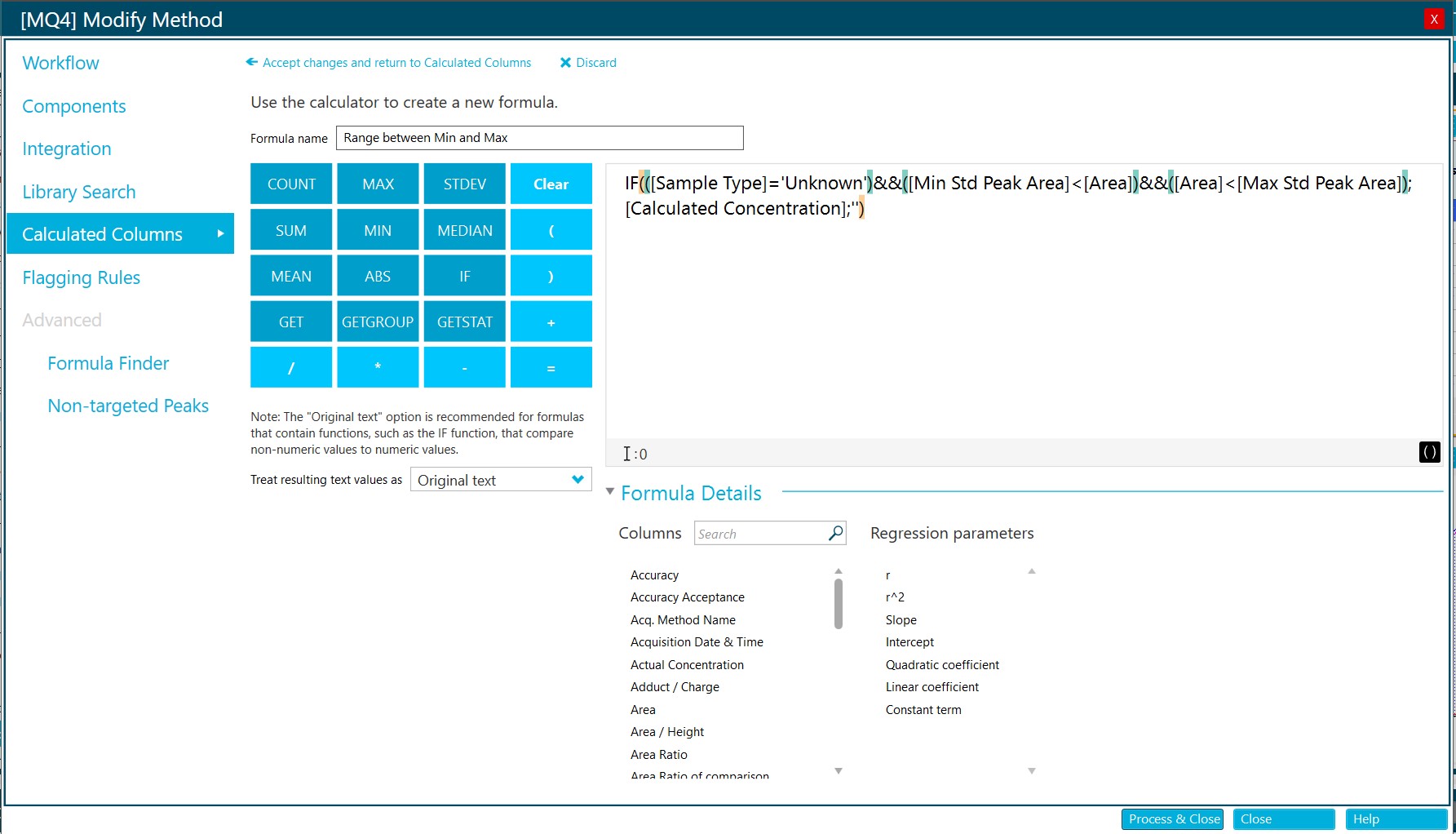The image size is (1456, 834).
Task: Select Intercept regression parameter
Action: (x=909, y=642)
